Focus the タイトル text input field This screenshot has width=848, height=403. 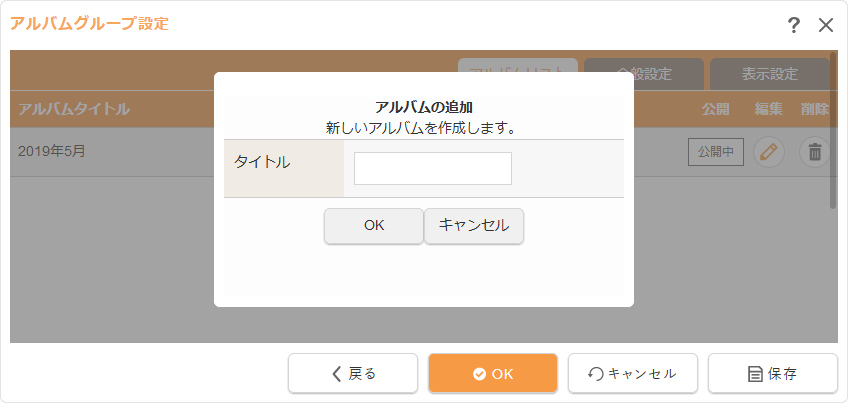pos(432,169)
